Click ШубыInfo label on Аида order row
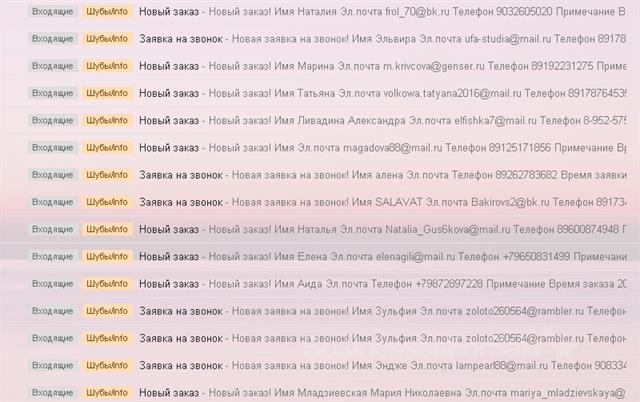640x402 pixels. click(x=107, y=284)
